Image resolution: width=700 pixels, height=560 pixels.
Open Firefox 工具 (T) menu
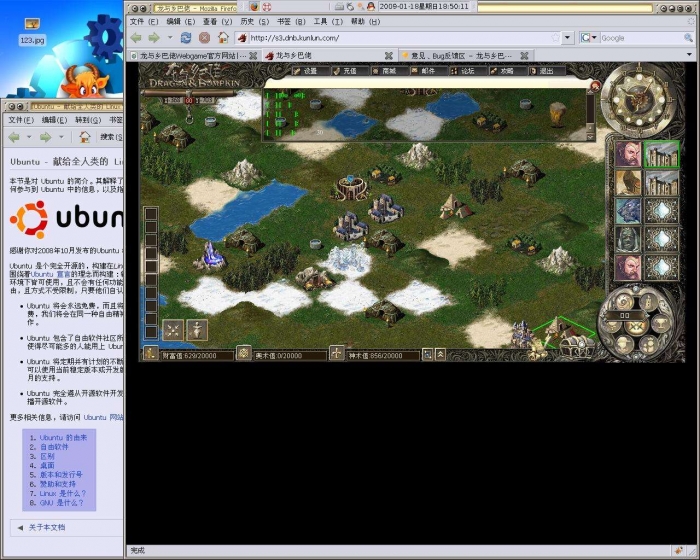328,21
